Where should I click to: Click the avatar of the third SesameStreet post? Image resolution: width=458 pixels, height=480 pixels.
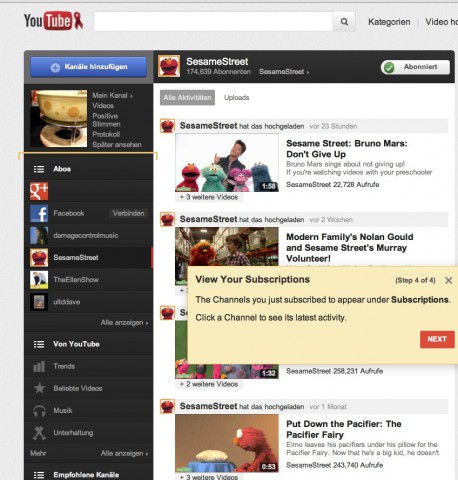(167, 313)
